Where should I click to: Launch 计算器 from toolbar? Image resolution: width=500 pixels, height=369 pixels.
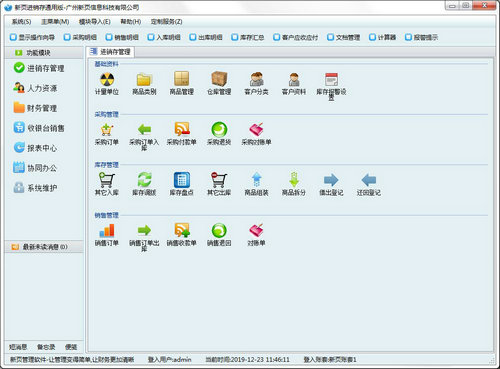(x=383, y=37)
